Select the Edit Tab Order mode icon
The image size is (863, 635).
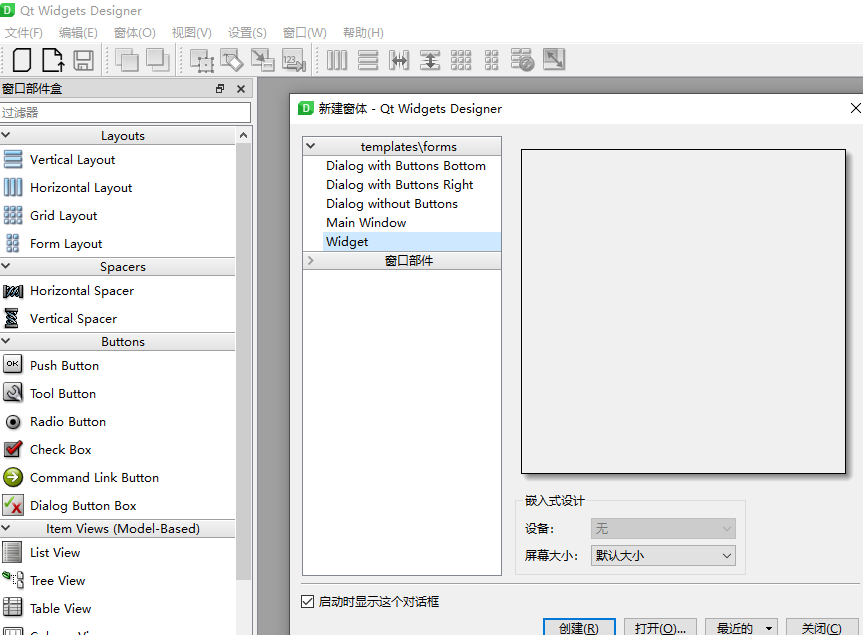point(293,60)
